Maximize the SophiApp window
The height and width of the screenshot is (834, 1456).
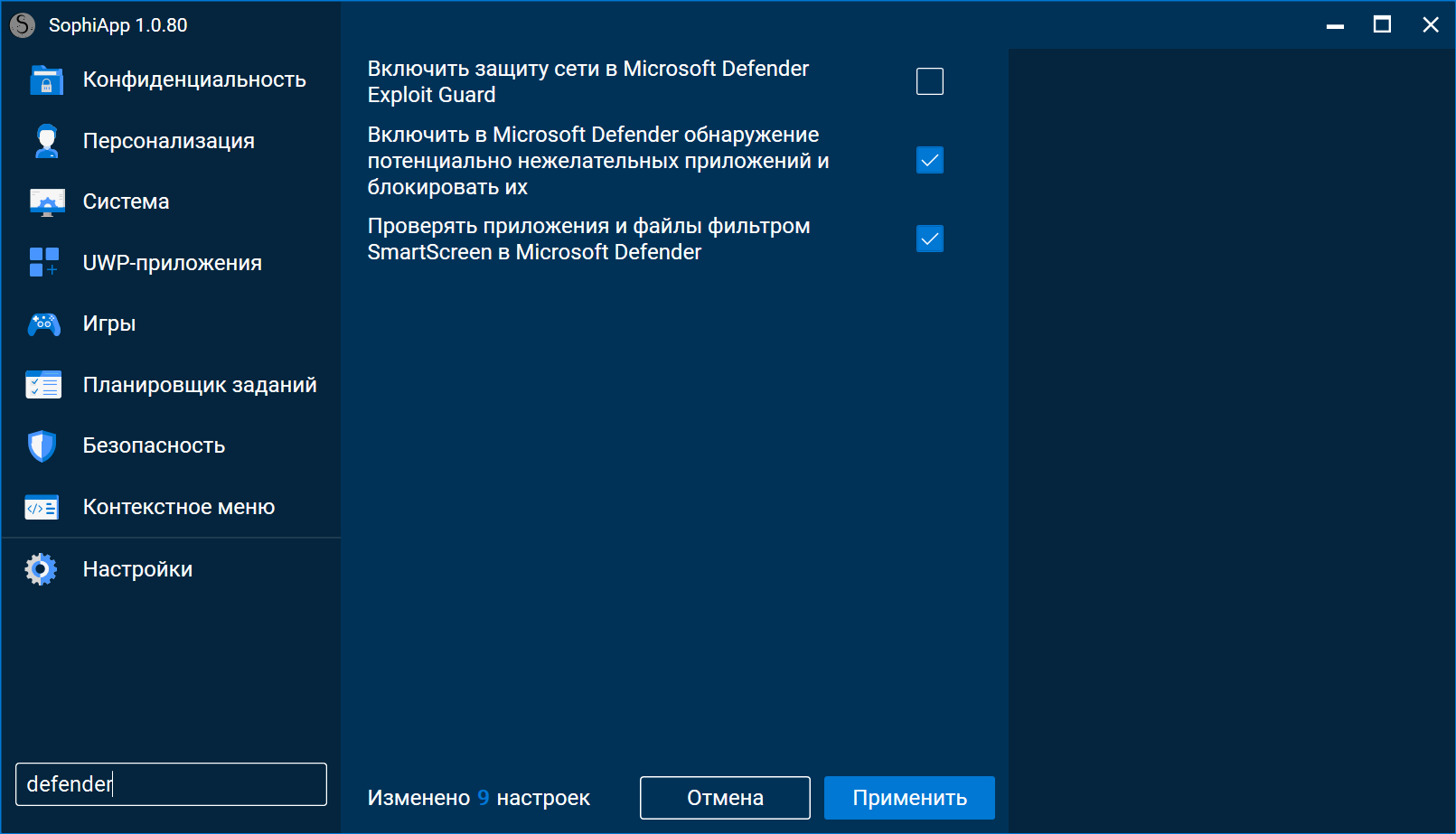[x=1382, y=24]
